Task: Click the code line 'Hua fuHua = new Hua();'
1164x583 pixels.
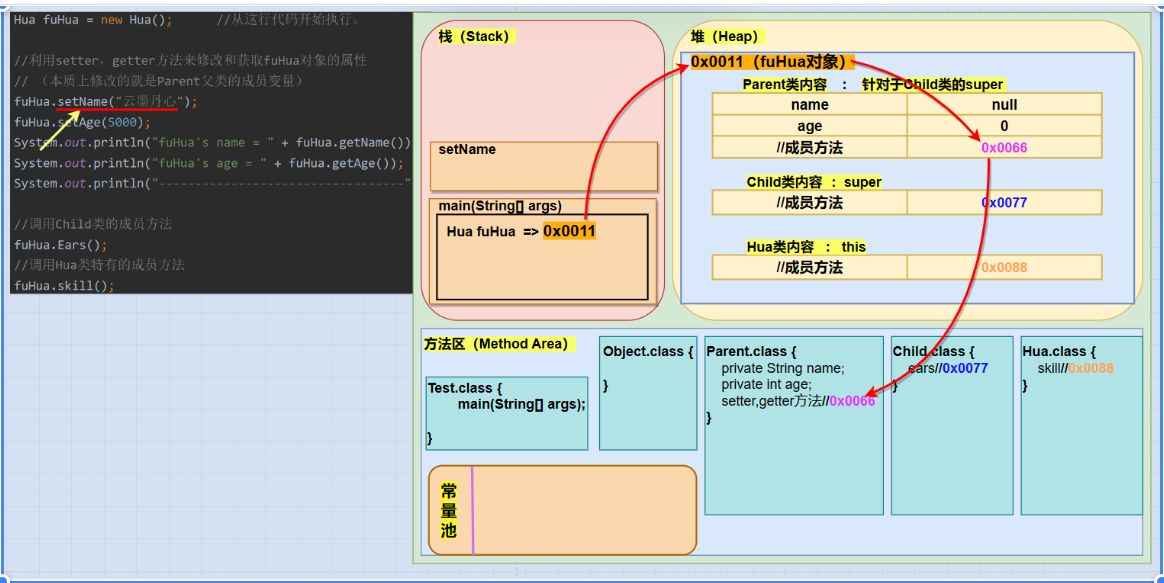Action: (93, 20)
